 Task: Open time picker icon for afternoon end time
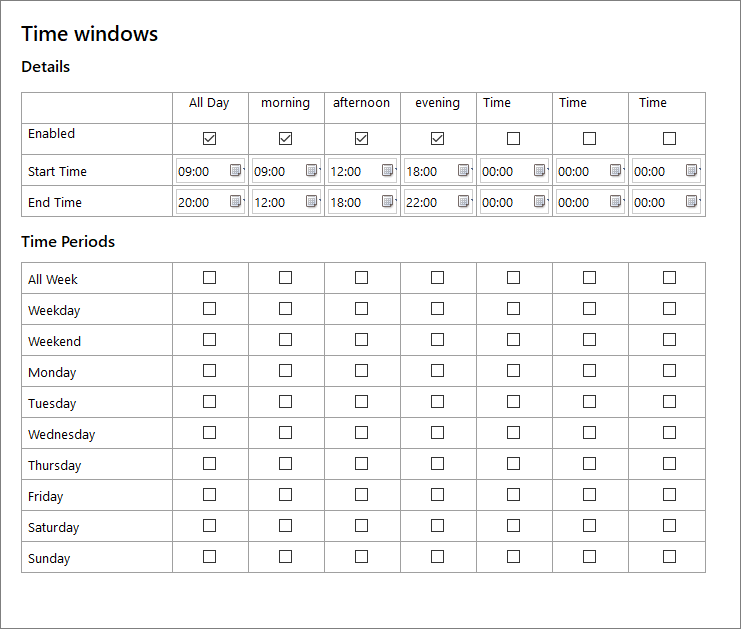[x=388, y=201]
